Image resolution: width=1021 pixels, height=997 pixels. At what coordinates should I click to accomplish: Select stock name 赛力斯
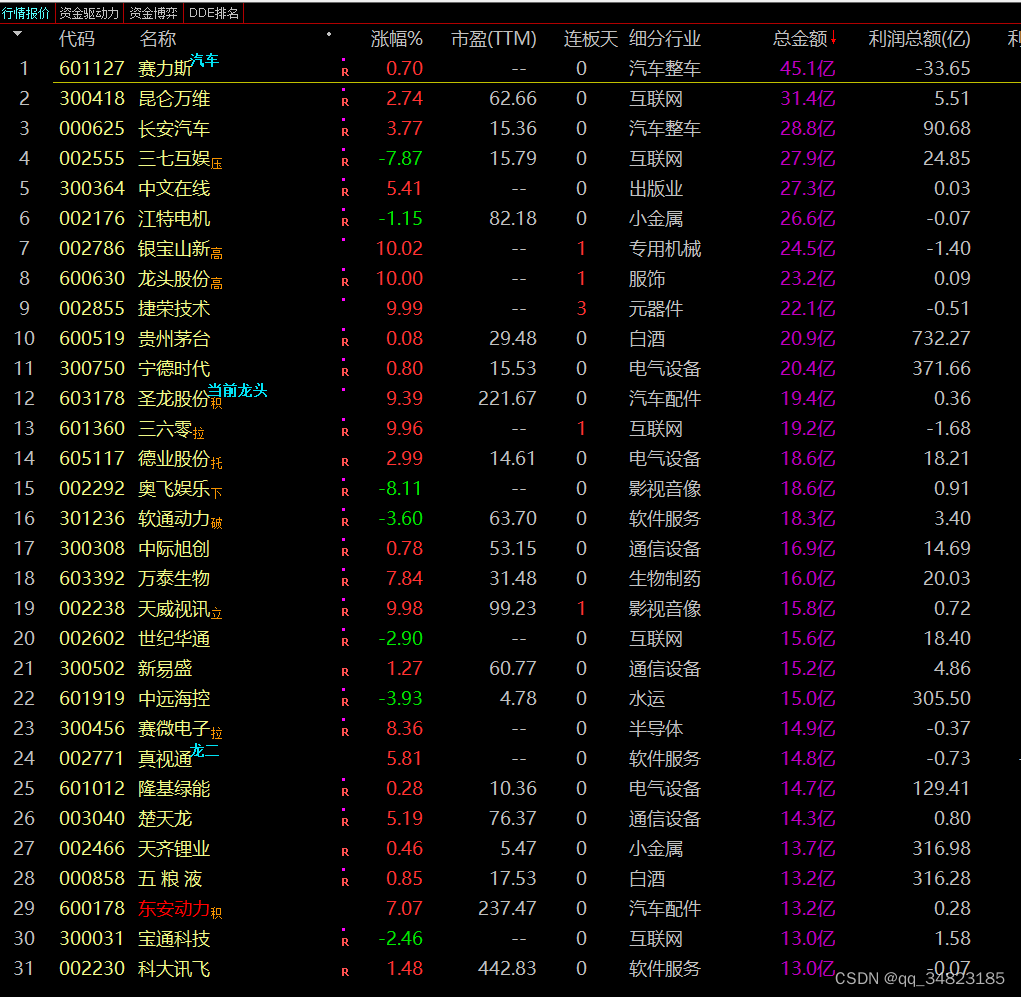(x=165, y=68)
